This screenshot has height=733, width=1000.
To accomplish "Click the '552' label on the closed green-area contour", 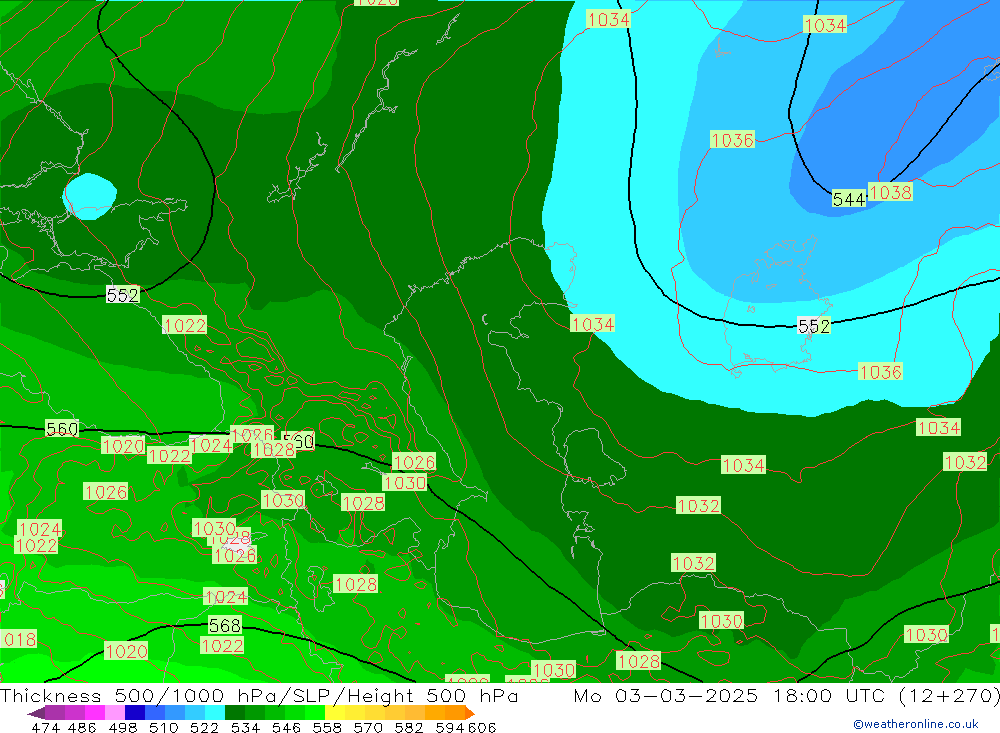I will 122,295.
